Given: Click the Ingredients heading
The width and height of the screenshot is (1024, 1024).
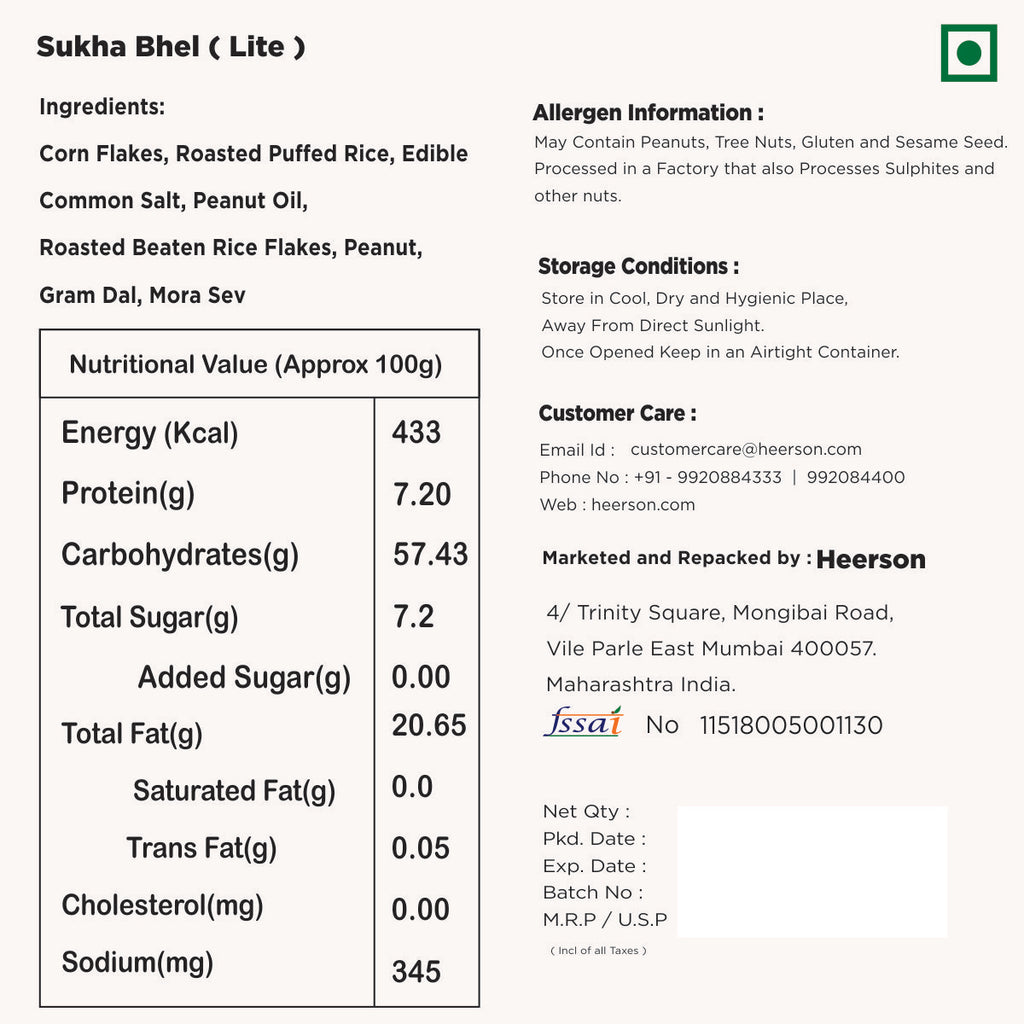Looking at the screenshot, I should click(x=102, y=107).
